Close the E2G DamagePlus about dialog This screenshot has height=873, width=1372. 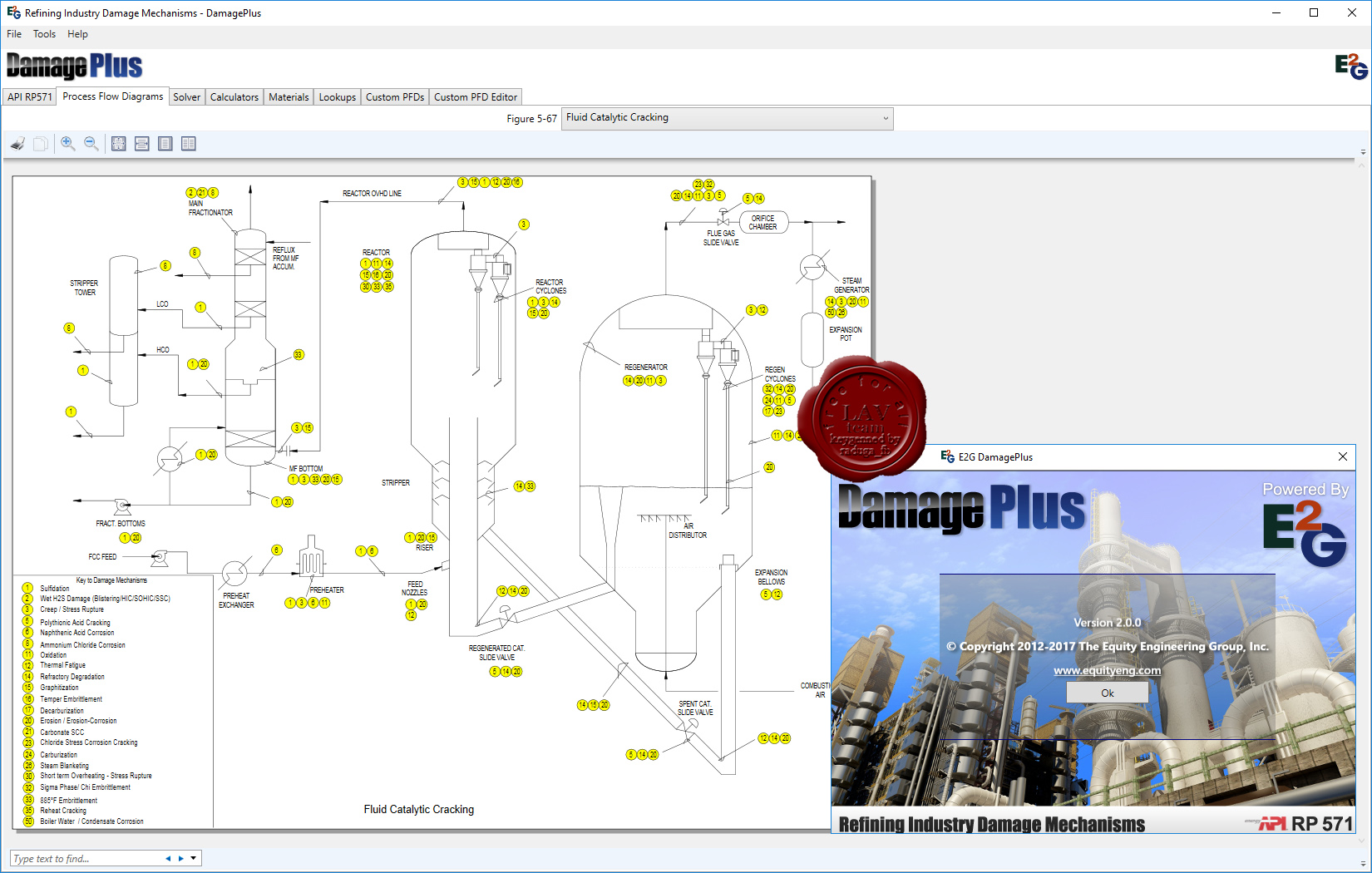(1342, 456)
